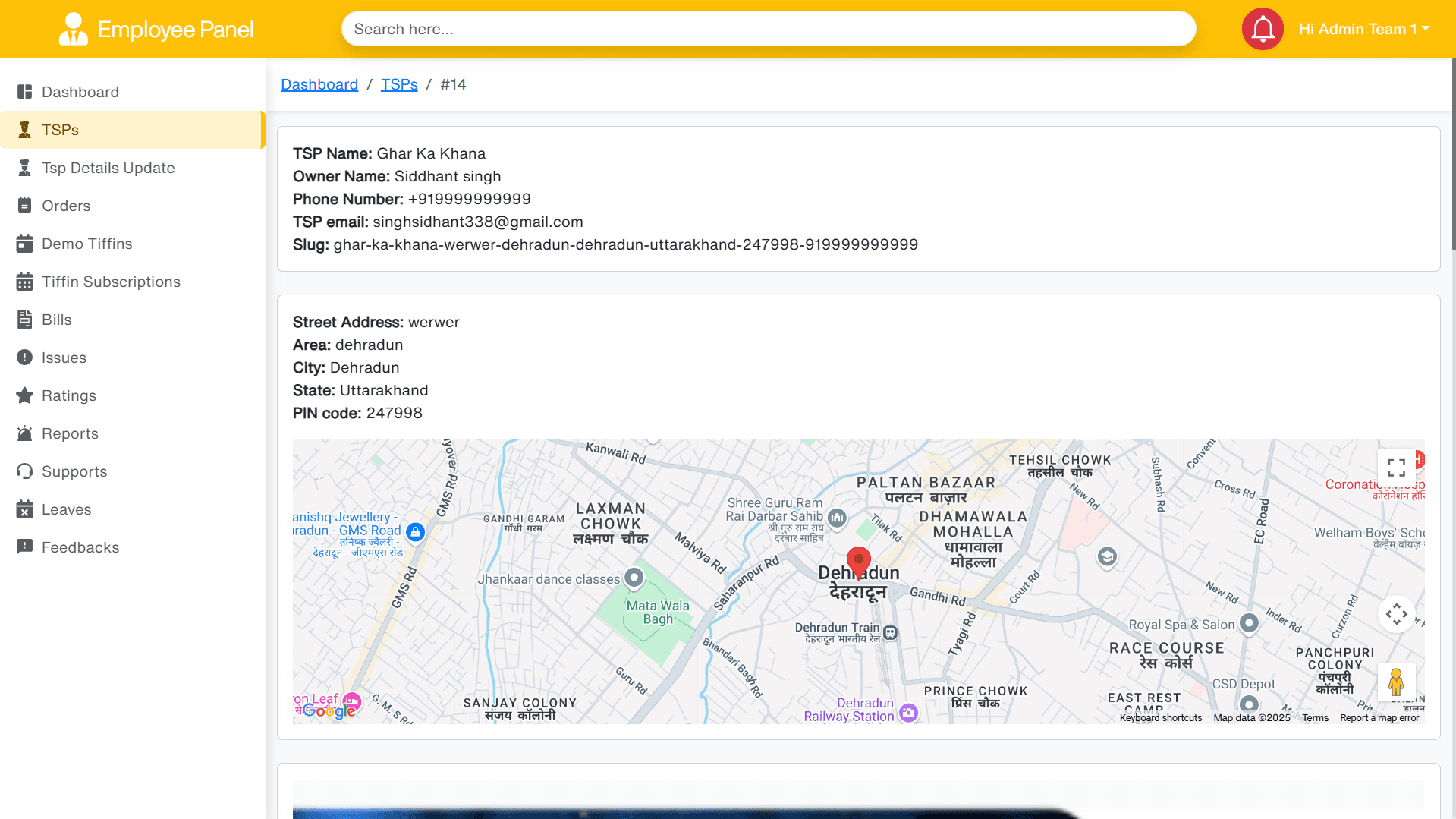Go to Tiffin Subscriptions in sidebar
This screenshot has height=819, width=1456.
(x=111, y=282)
